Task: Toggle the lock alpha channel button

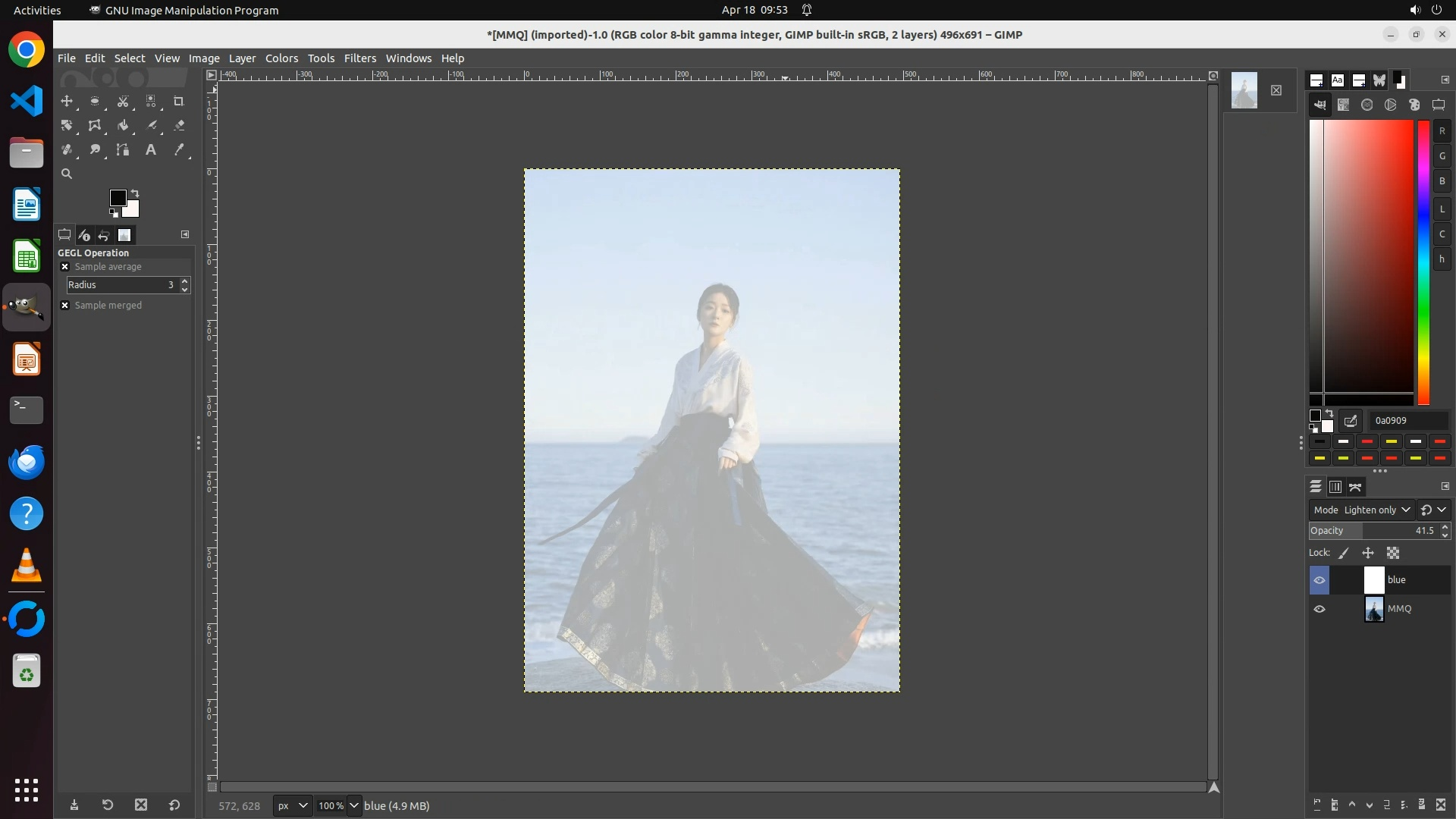Action: 1393,553
